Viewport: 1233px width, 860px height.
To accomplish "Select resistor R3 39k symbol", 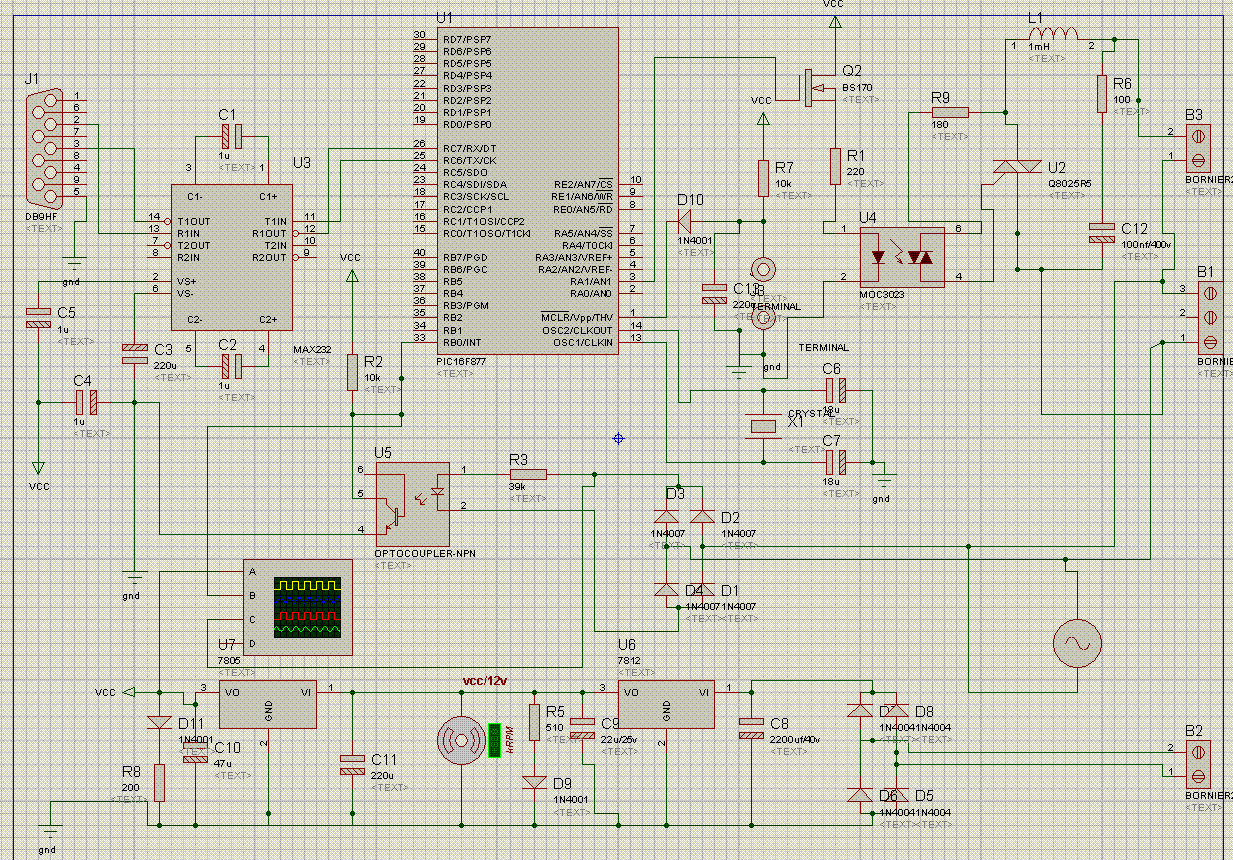I will coord(528,474).
